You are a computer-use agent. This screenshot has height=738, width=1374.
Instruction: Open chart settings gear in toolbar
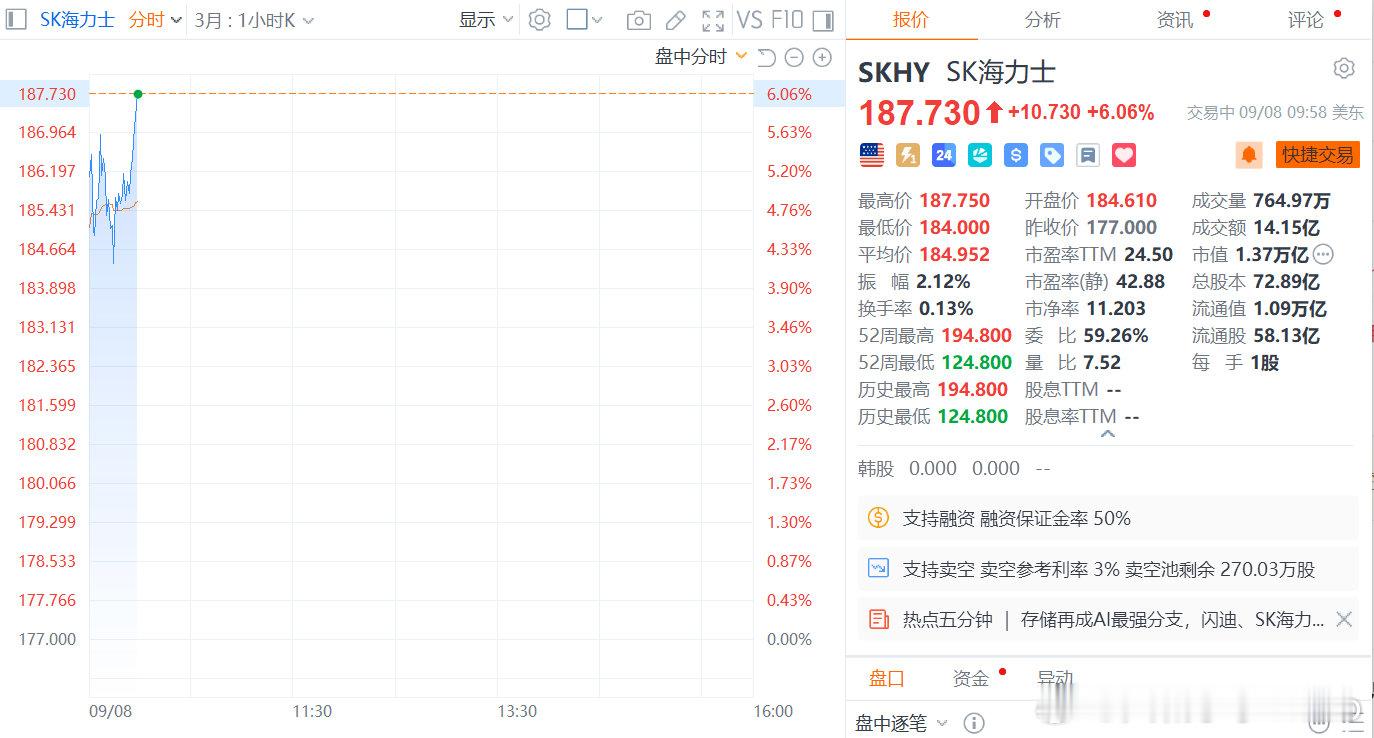click(x=539, y=20)
